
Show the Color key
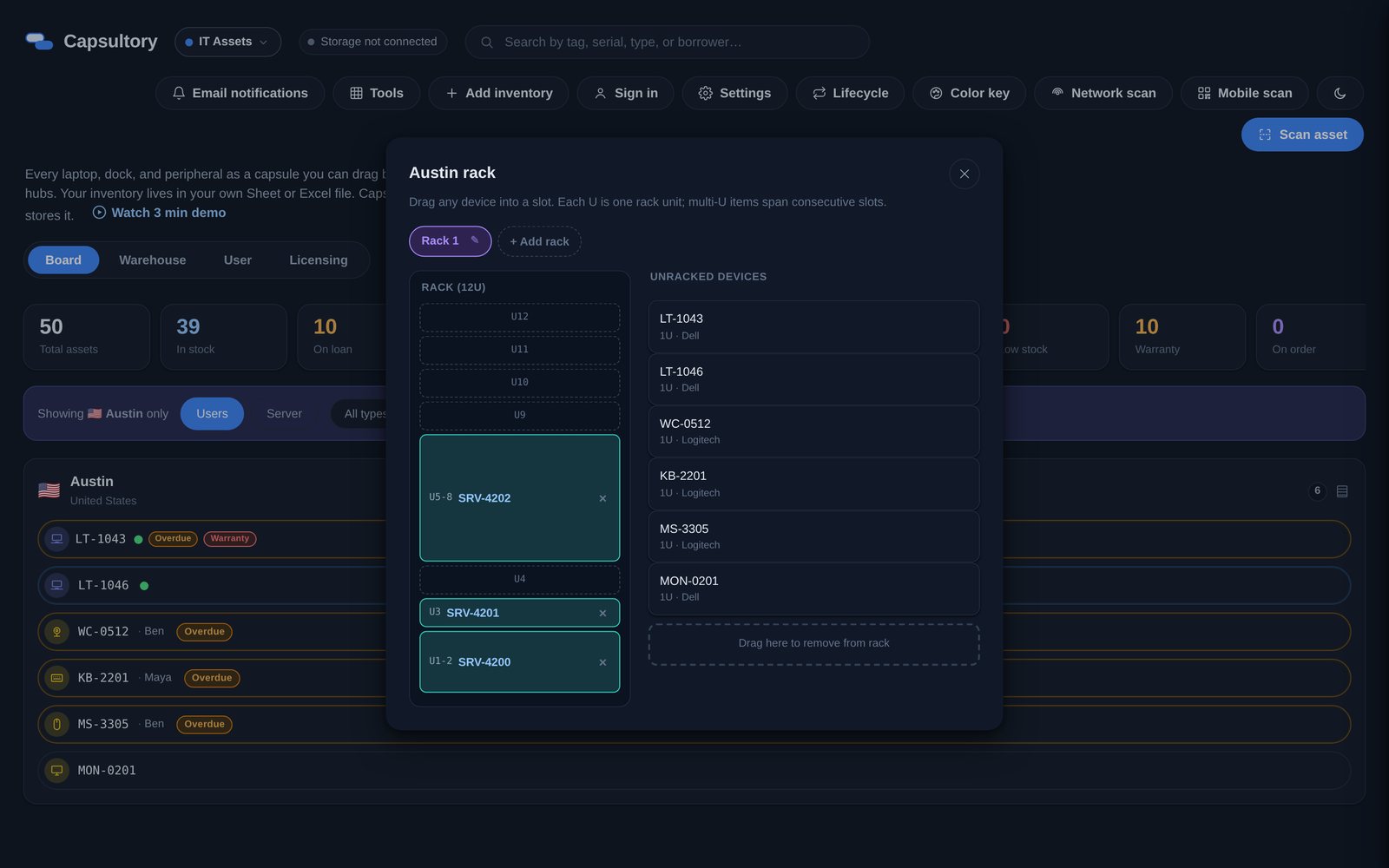point(969,93)
